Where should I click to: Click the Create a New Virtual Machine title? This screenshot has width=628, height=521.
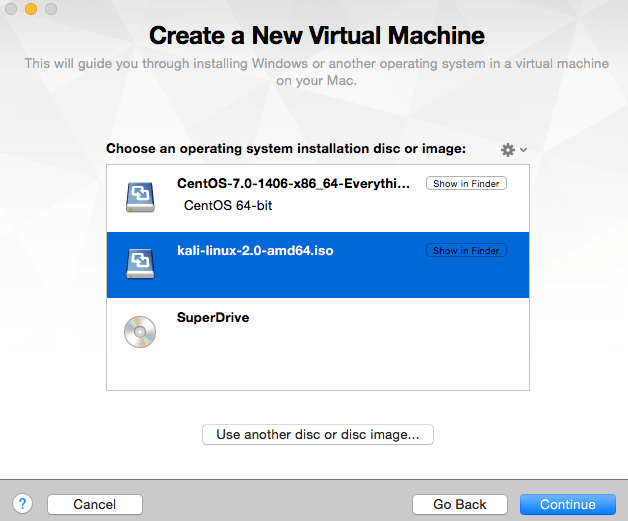[x=316, y=36]
